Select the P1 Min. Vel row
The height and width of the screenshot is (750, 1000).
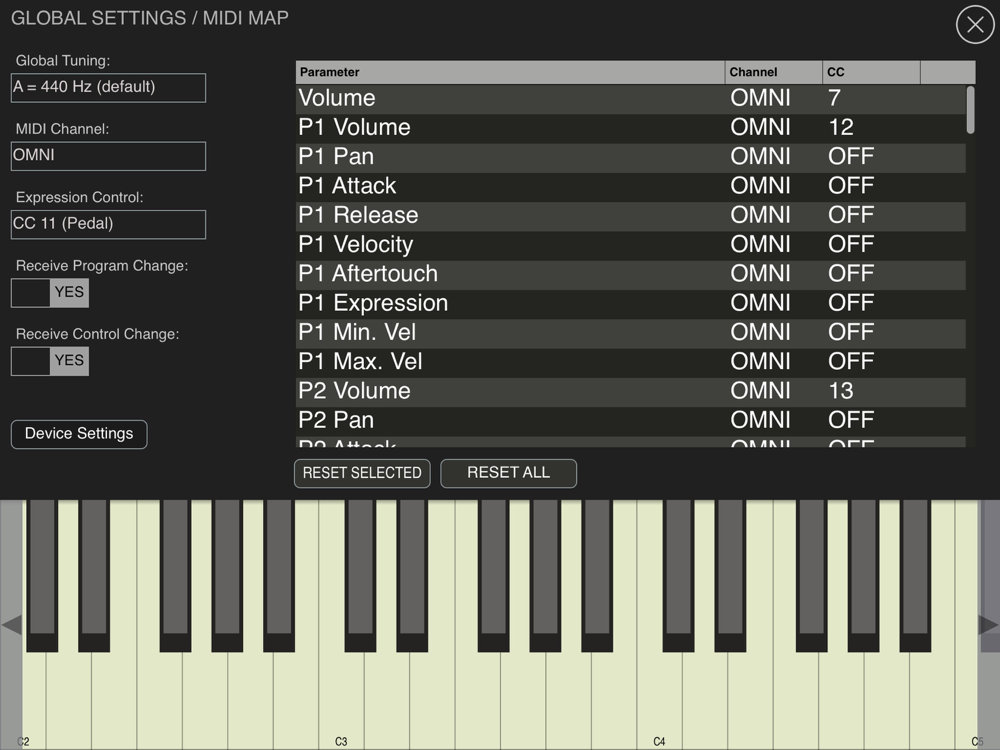[x=631, y=334]
